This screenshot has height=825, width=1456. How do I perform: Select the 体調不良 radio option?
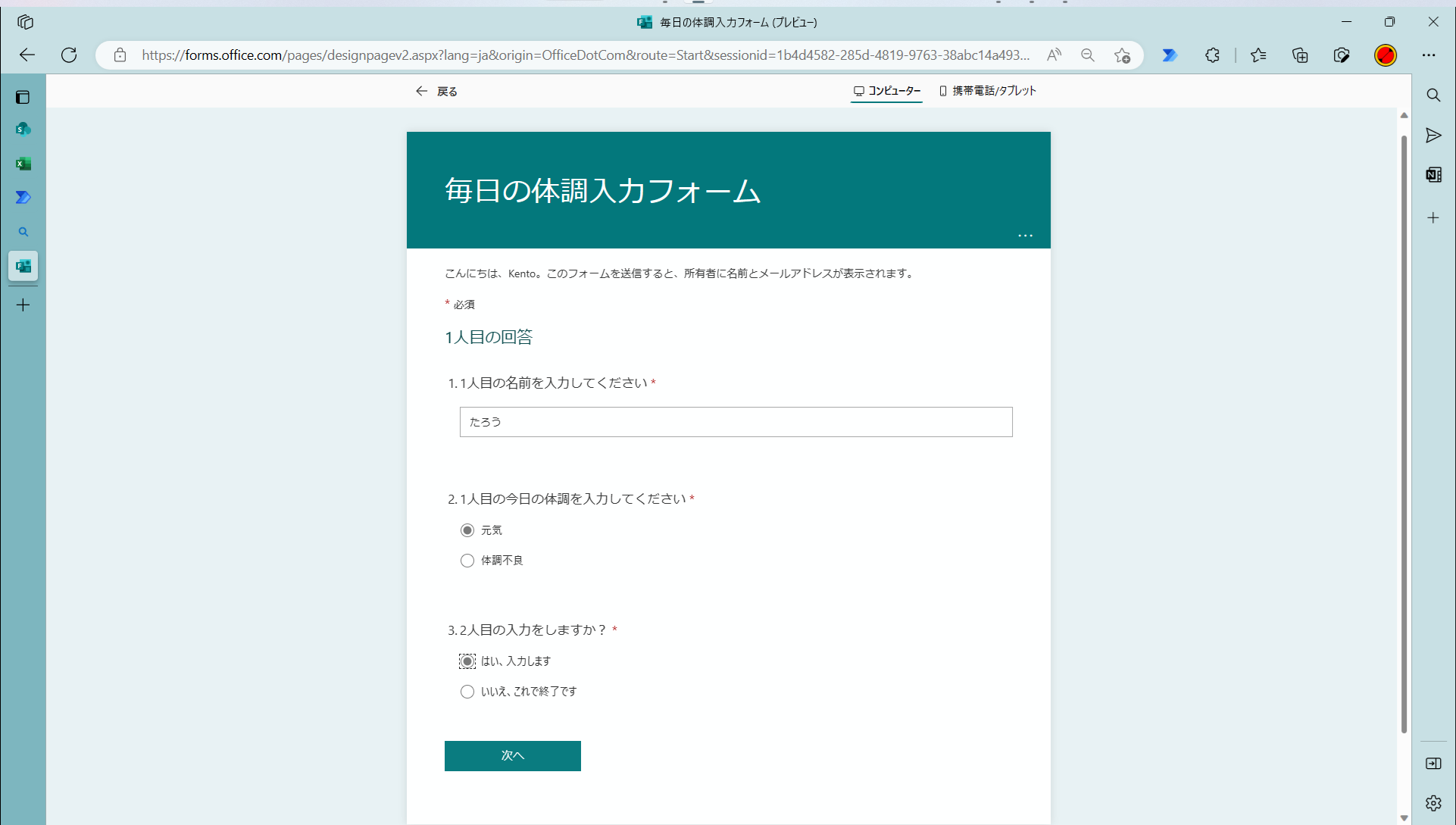tap(467, 560)
